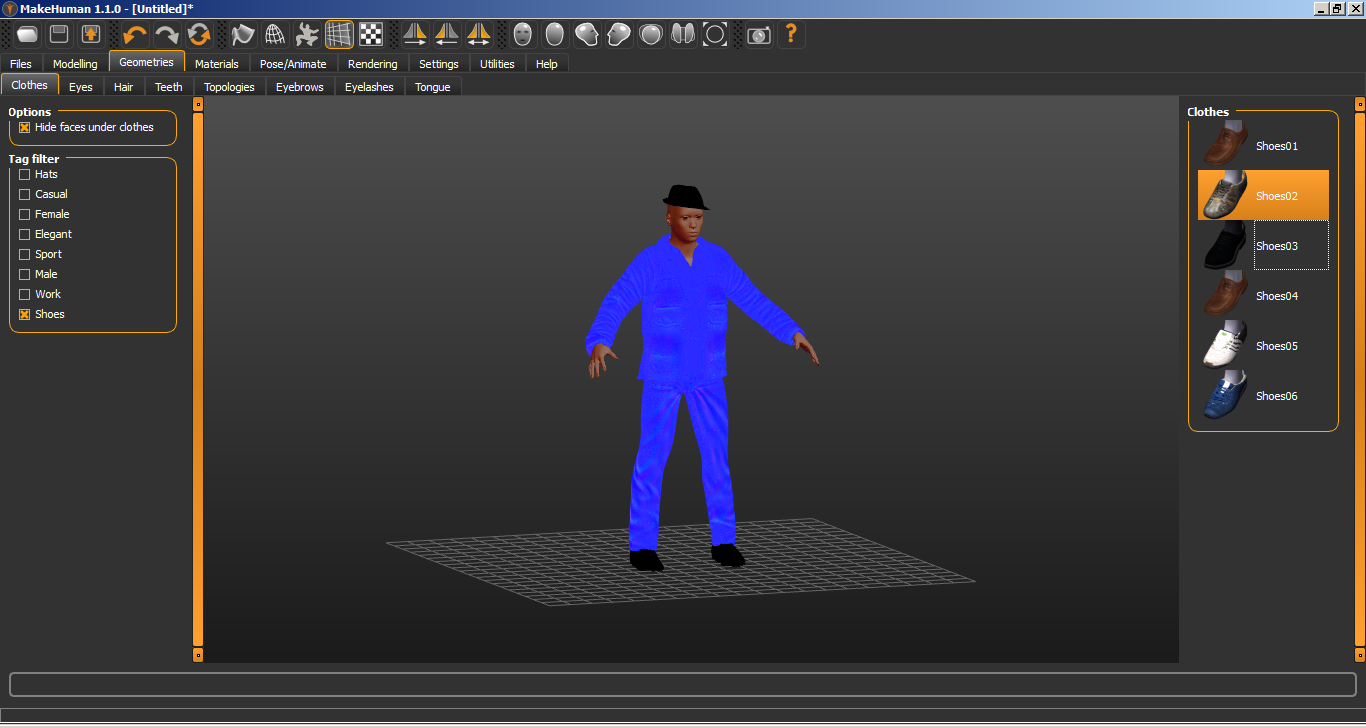Click the bottom status input field
Screen dimensions: 1366x728
point(682,685)
